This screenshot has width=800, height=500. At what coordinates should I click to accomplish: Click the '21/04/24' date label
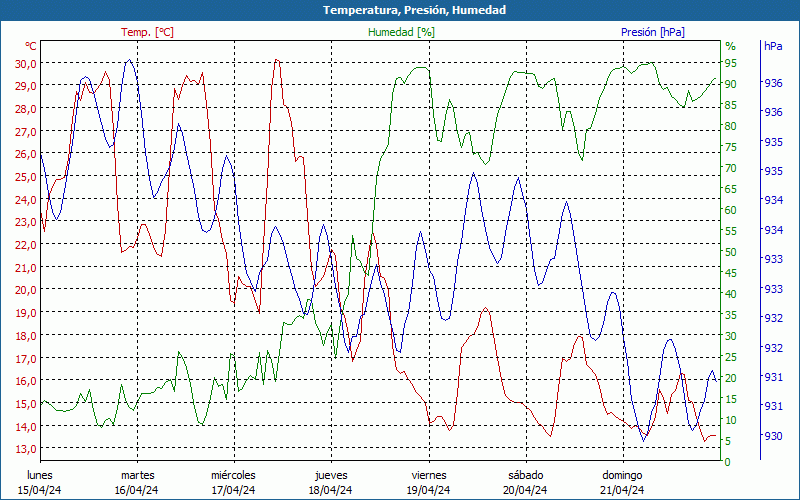tap(622, 490)
